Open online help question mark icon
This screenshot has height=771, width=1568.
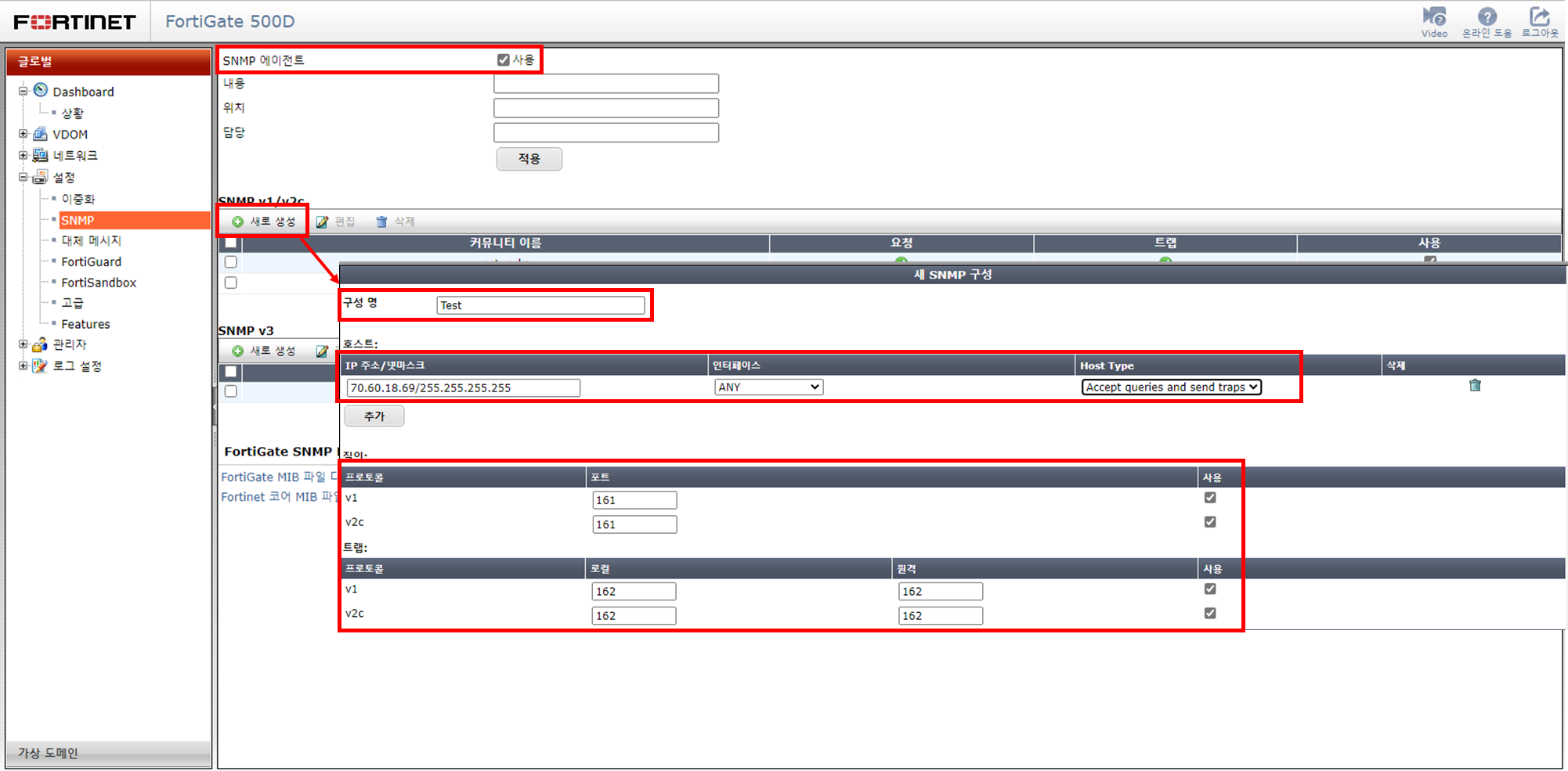[x=1487, y=16]
